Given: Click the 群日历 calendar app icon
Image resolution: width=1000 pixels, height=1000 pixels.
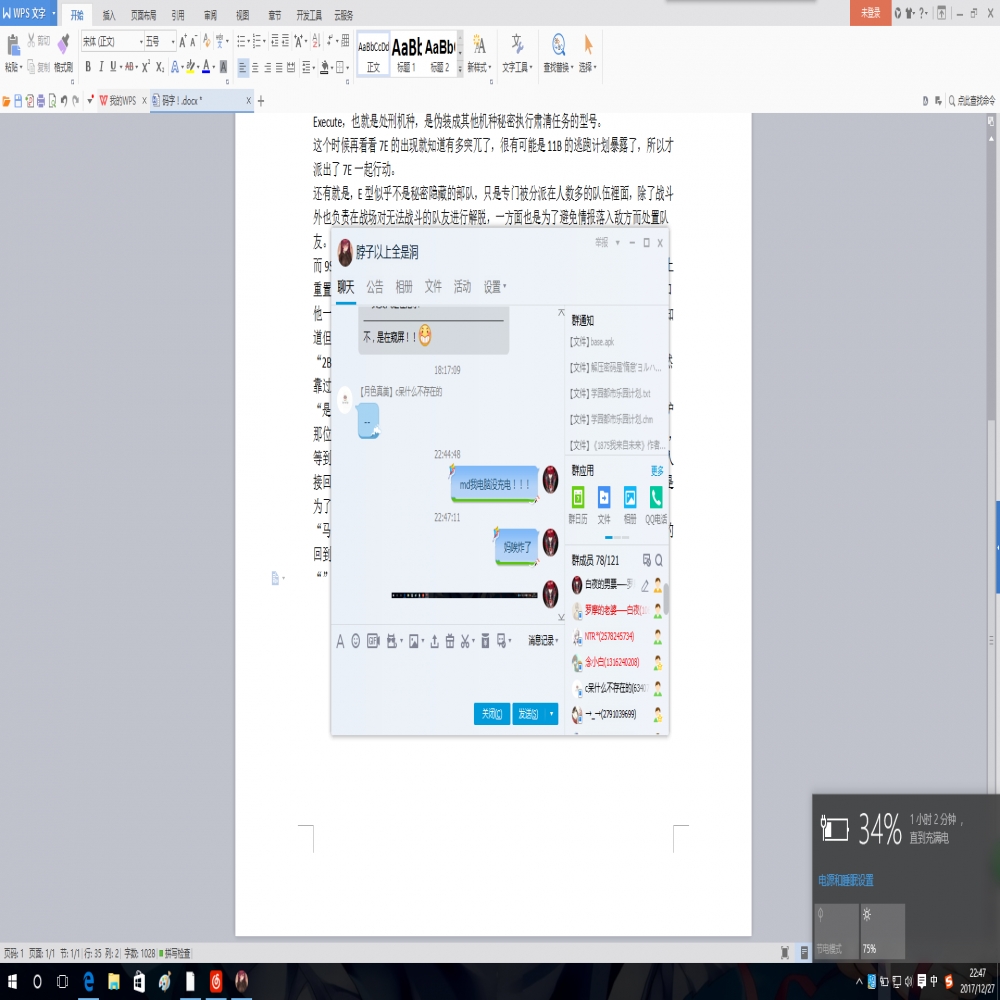Looking at the screenshot, I should click(x=578, y=503).
